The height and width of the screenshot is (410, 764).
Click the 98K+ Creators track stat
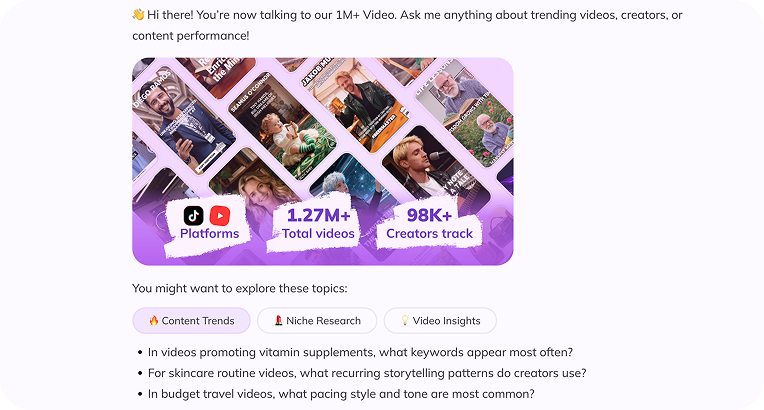(430, 224)
